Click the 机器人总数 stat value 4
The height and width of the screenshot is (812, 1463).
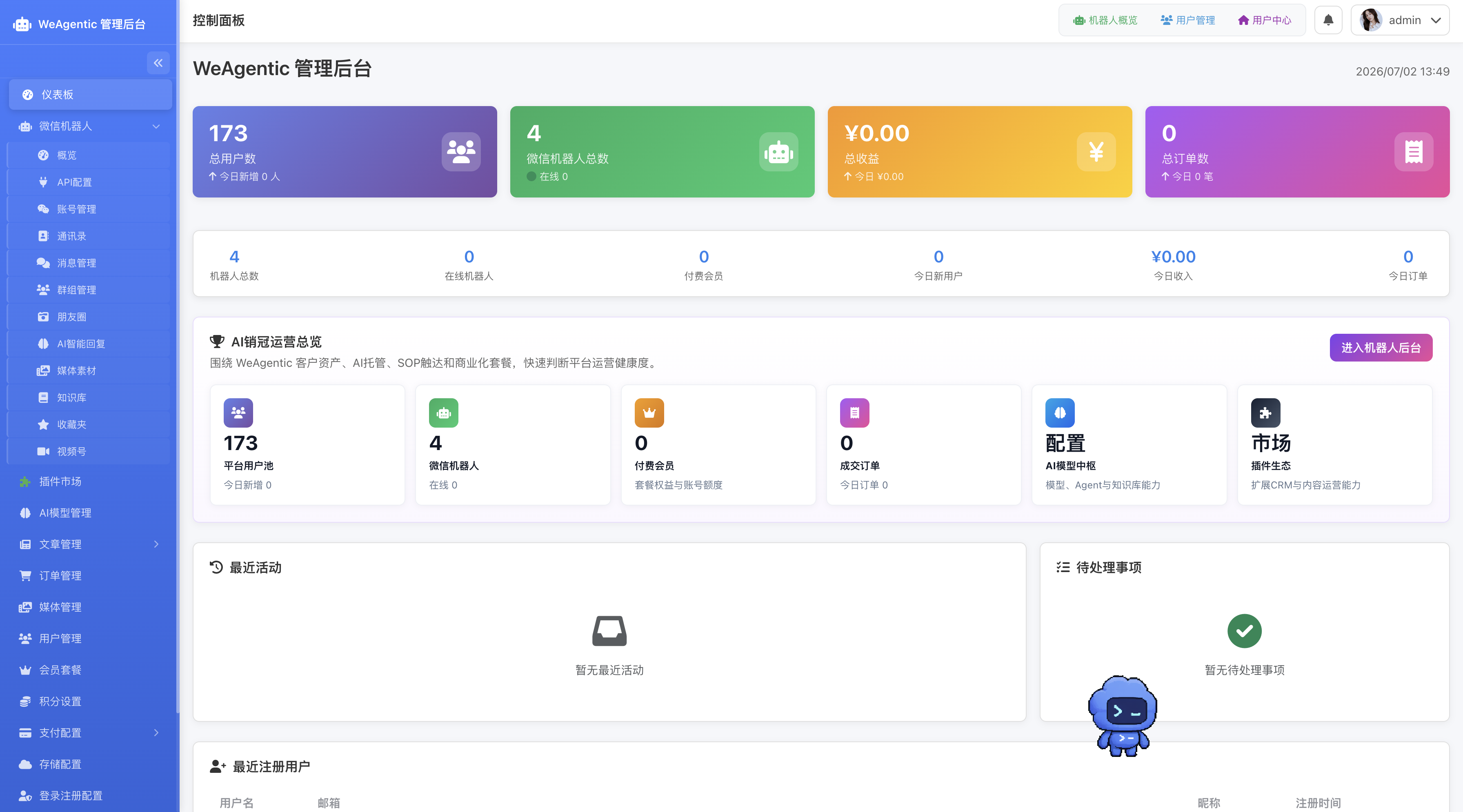(234, 257)
